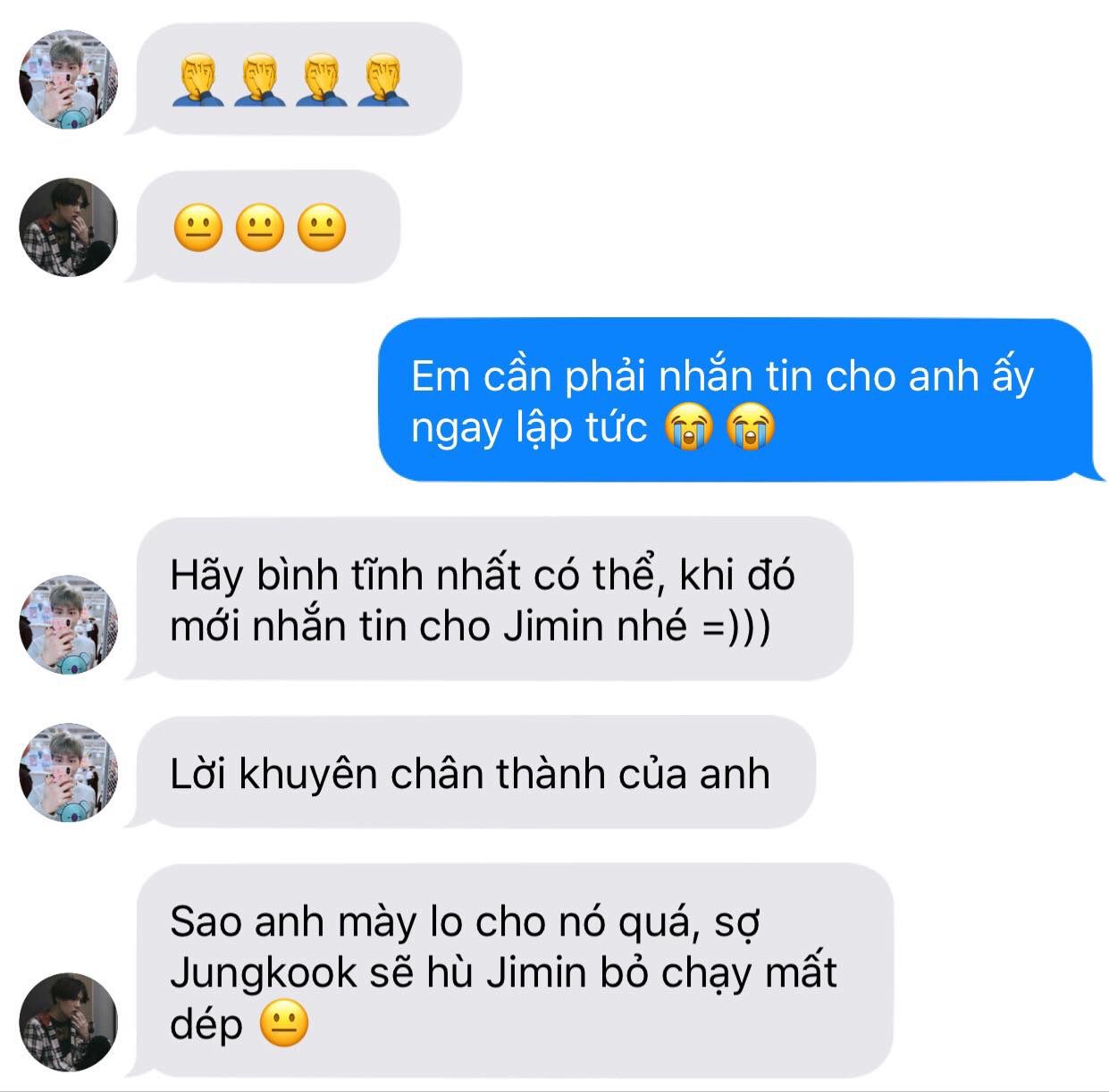Screen dimensions: 1109x1092
Task: Click the first neutral face emoji
Action: tap(197, 227)
